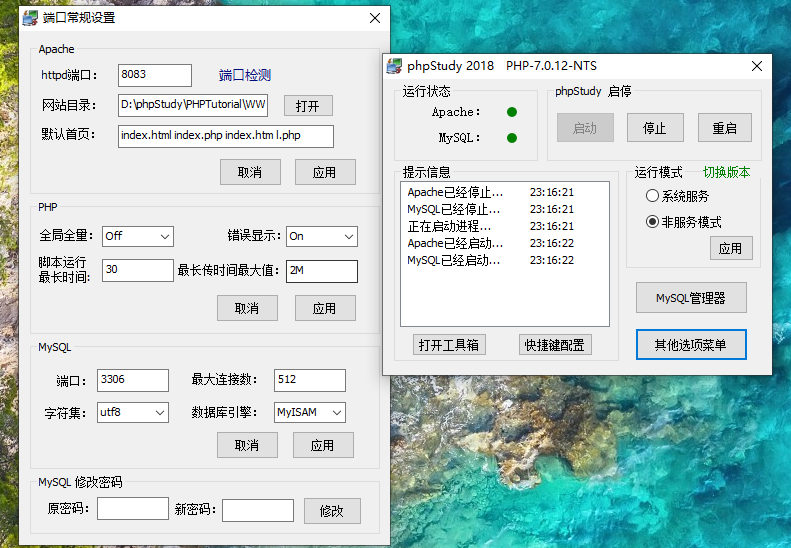791x548 pixels.
Task: Click 切换版本 link in phpStudy
Action: click(726, 172)
